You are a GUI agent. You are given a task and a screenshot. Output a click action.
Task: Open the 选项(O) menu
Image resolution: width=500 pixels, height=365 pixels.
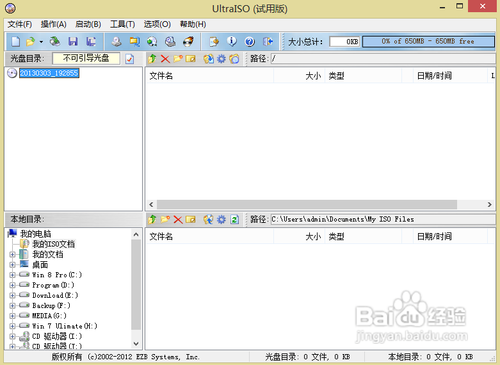point(157,24)
